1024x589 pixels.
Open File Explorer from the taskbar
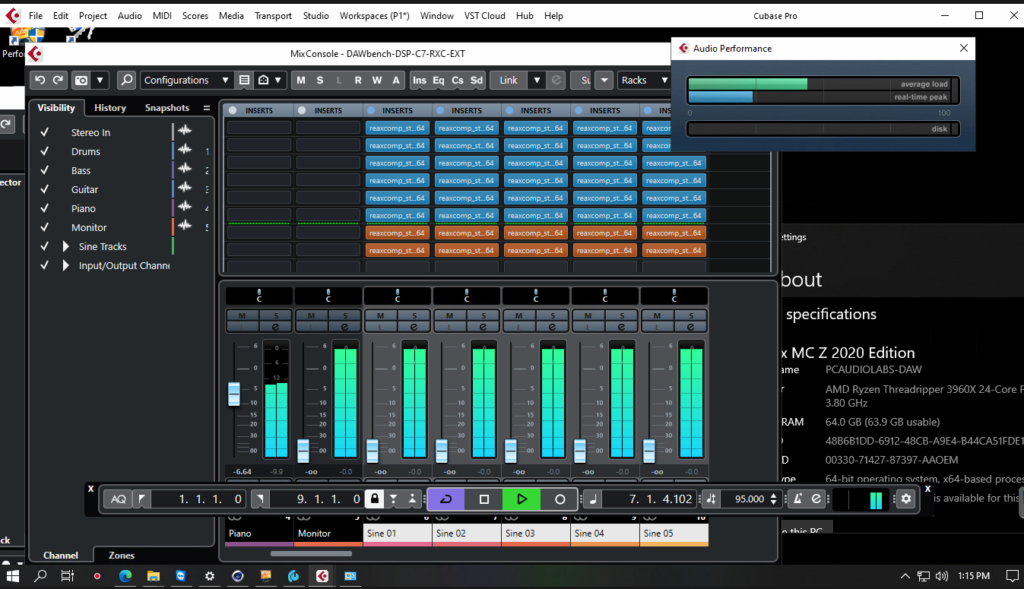153,576
